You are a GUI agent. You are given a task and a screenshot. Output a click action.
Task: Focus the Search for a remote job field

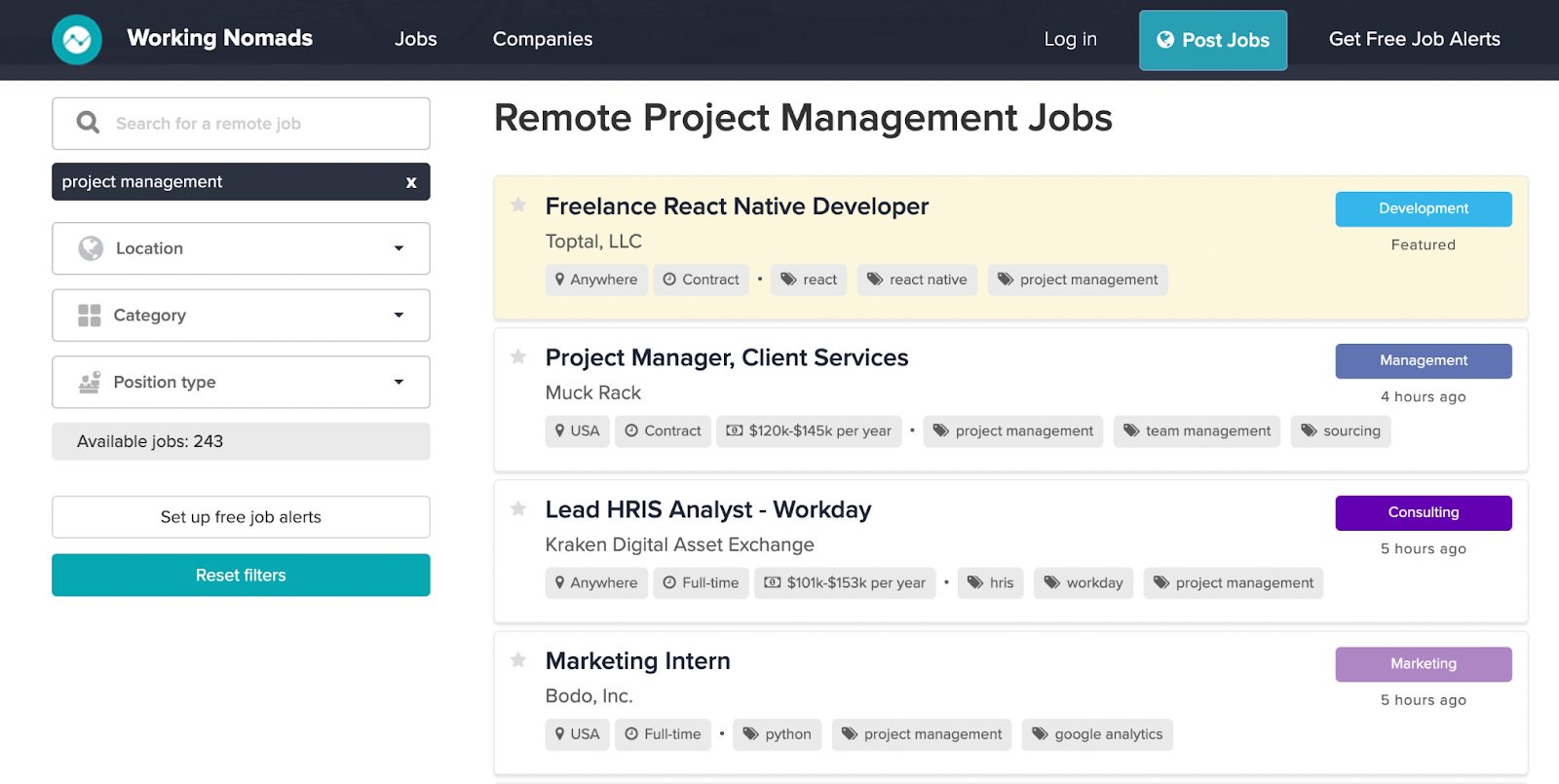click(241, 124)
